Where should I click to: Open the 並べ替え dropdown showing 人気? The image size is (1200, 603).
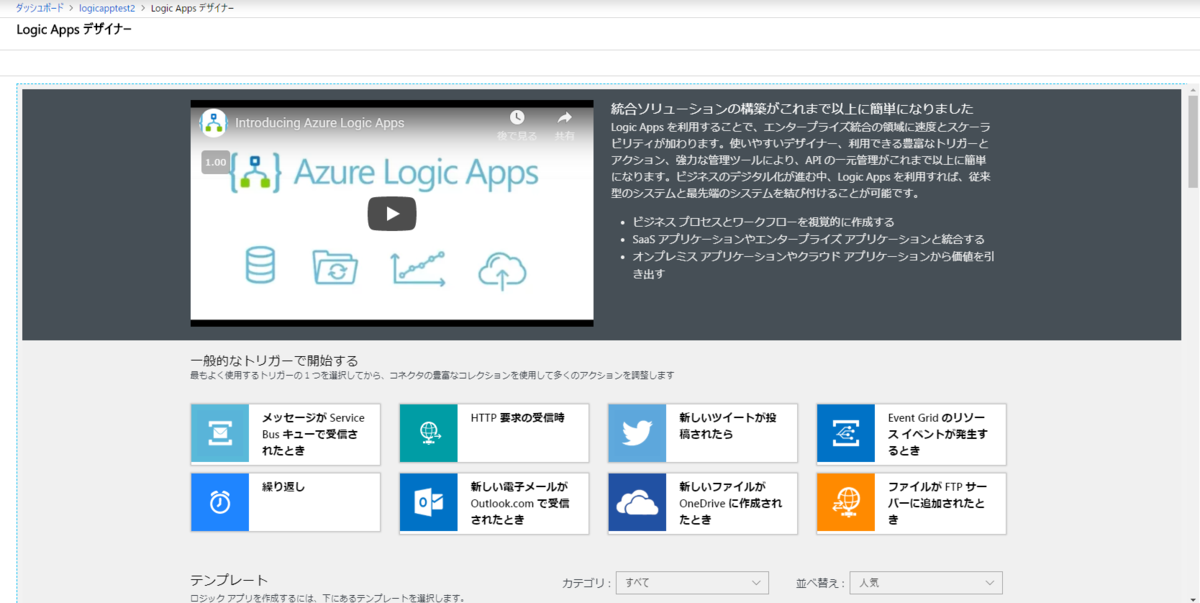tap(926, 582)
